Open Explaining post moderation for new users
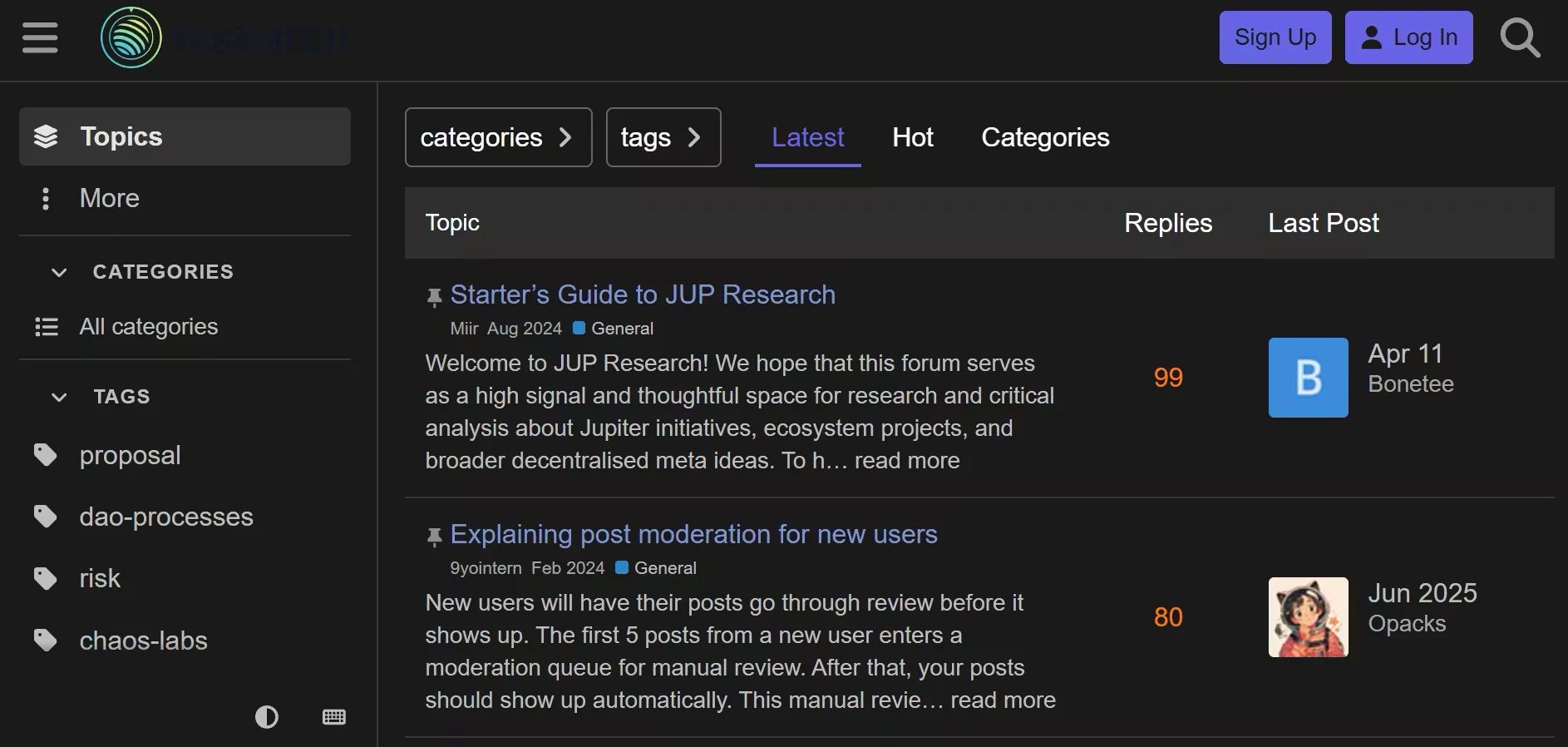 pos(693,534)
